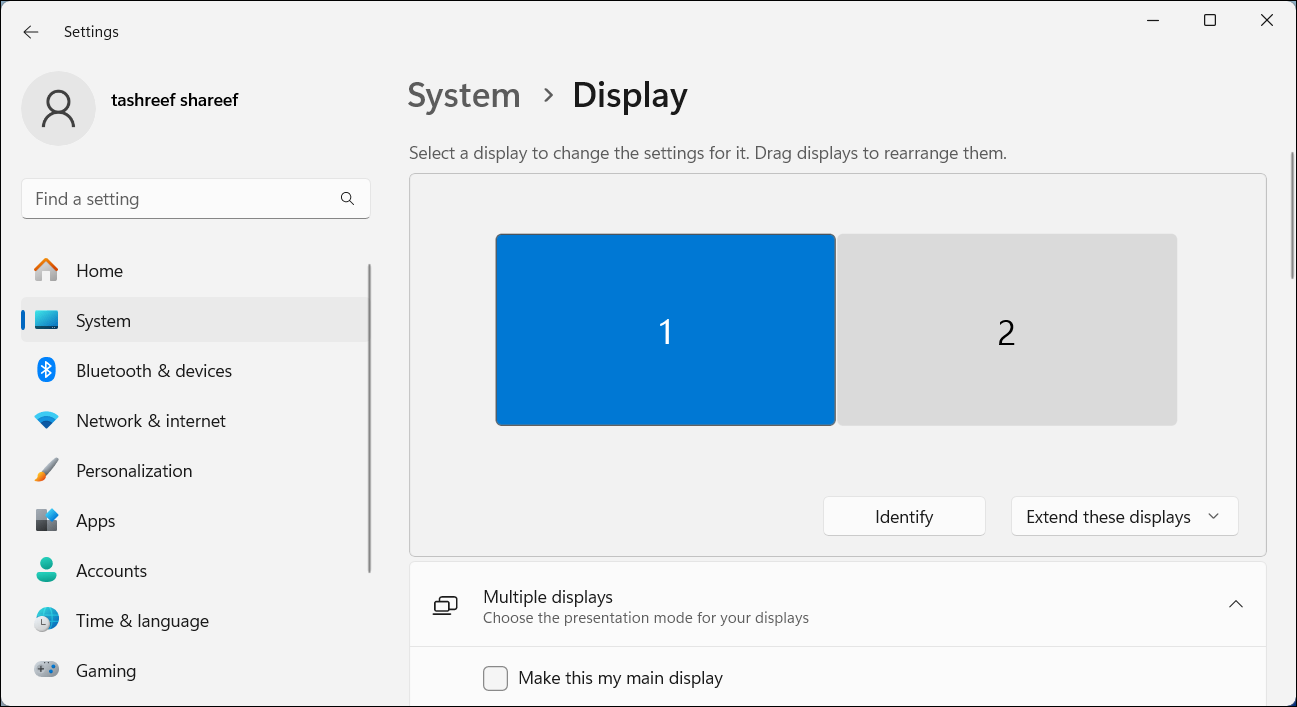Collapse the Multiple displays section
The width and height of the screenshot is (1297, 707).
pyautogui.click(x=1236, y=604)
